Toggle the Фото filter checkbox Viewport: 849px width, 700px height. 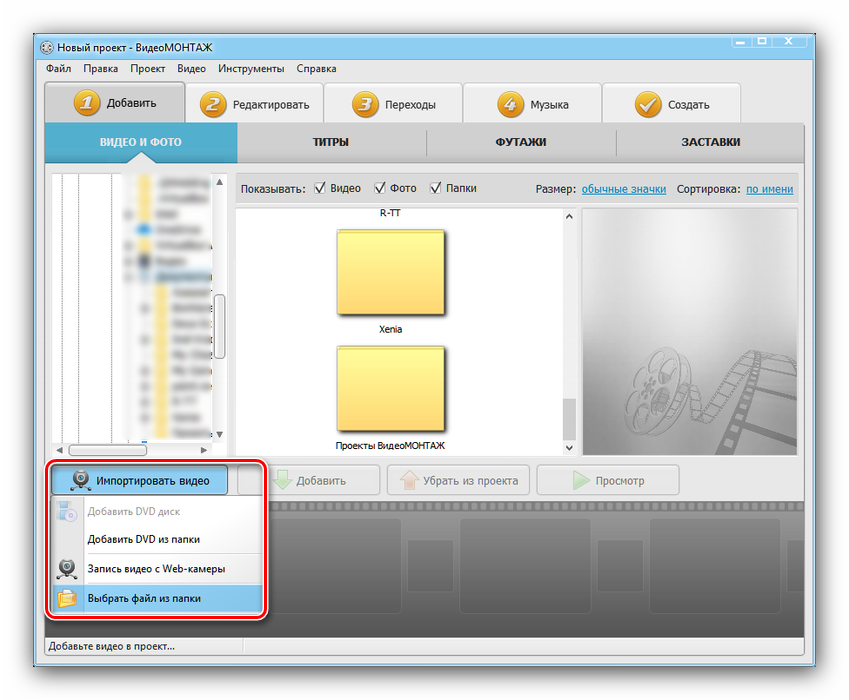380,188
